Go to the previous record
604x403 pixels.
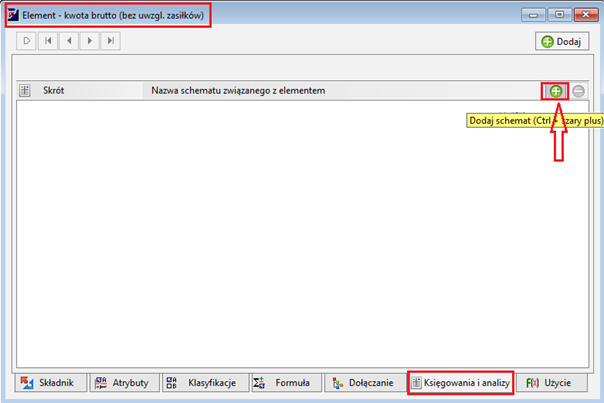click(x=69, y=41)
